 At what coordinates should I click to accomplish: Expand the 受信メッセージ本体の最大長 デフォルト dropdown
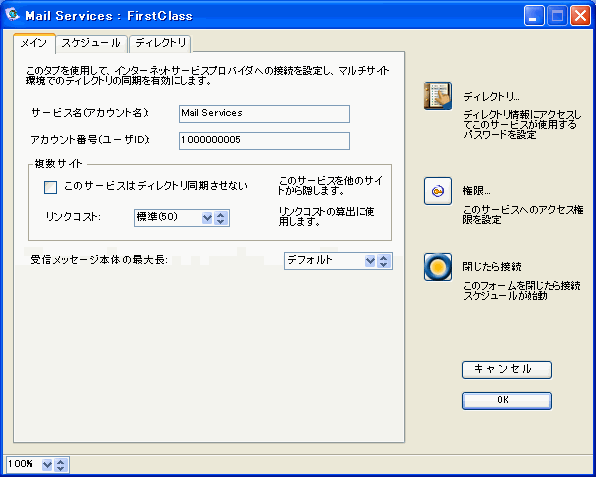click(x=370, y=261)
